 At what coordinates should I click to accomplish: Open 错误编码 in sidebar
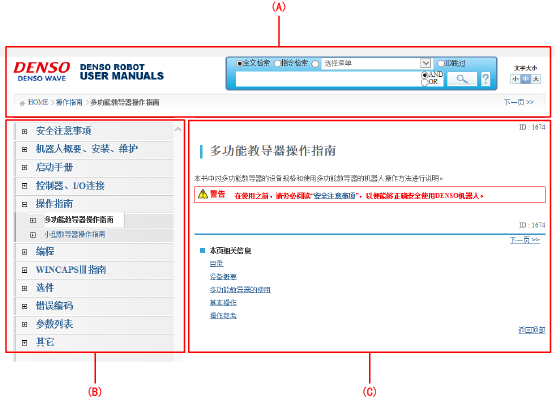54,306
